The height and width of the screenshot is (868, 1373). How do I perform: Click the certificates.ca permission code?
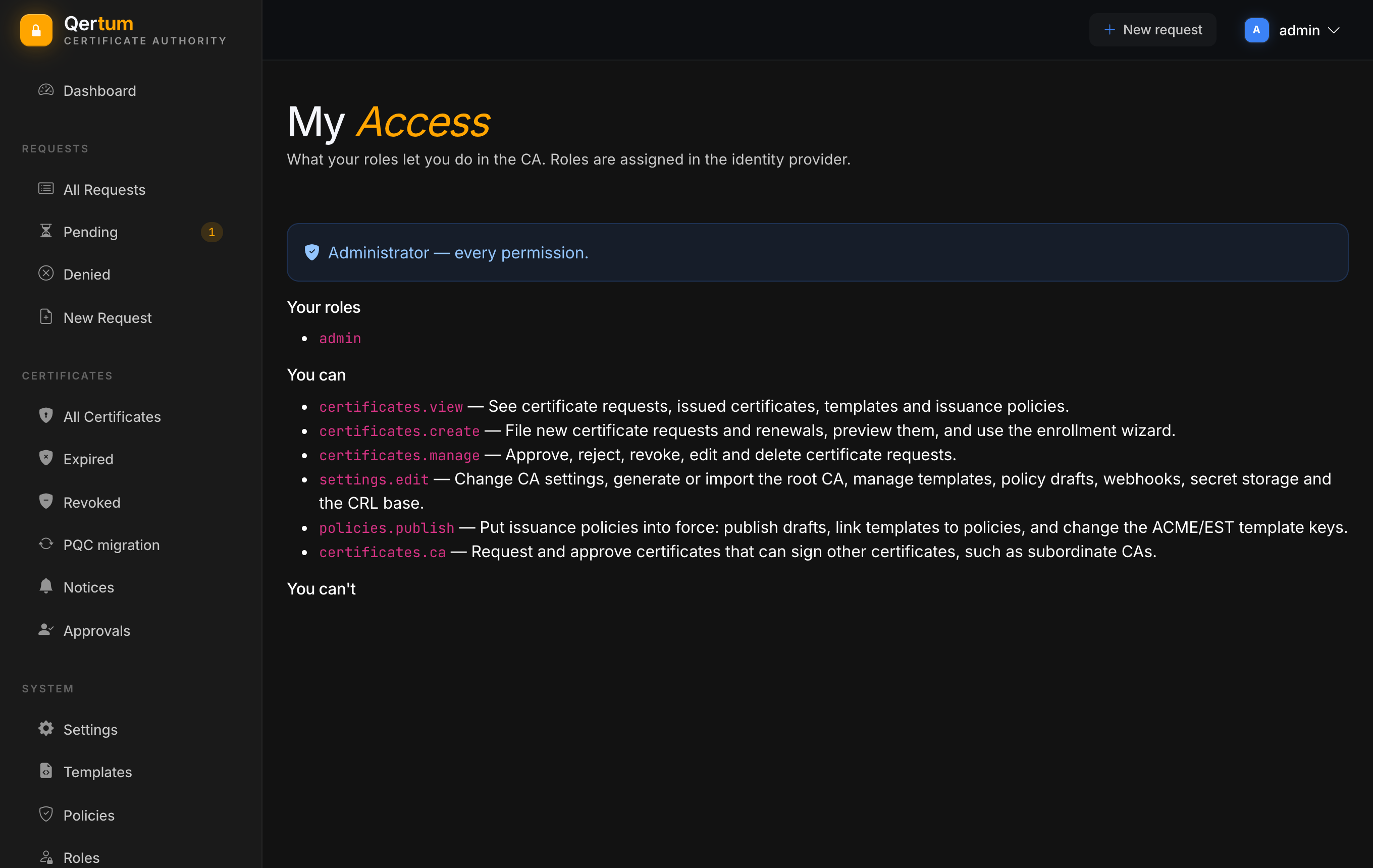point(383,552)
